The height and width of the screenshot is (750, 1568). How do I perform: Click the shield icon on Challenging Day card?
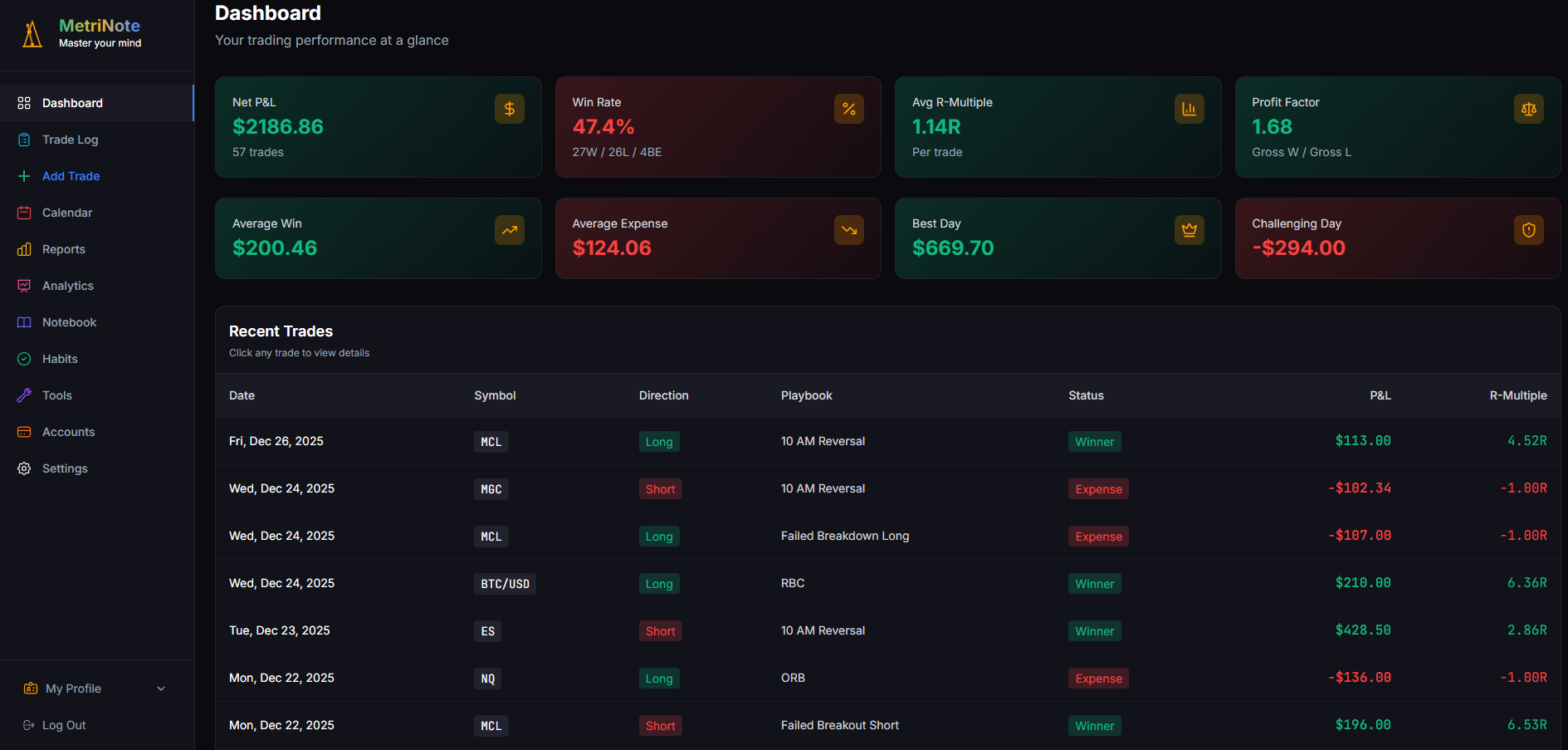pyautogui.click(x=1528, y=230)
